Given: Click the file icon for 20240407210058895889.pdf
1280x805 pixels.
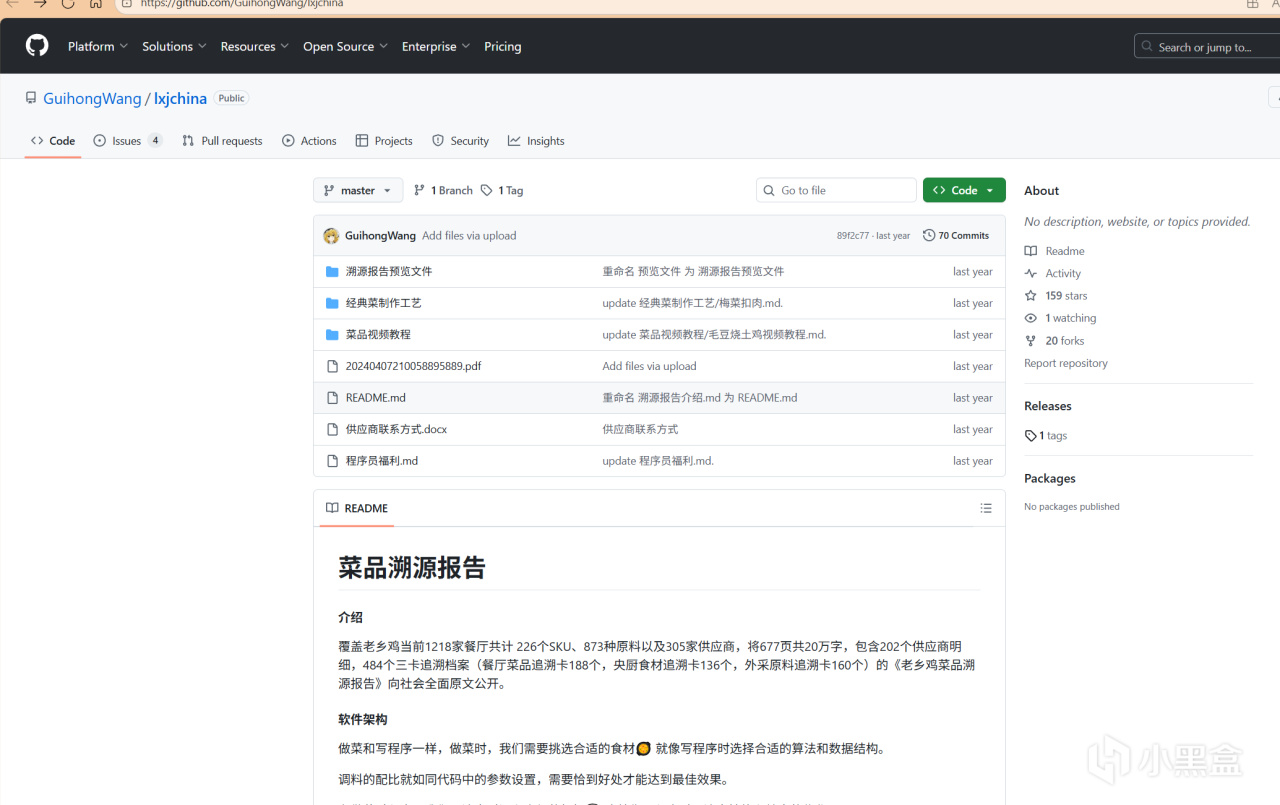Looking at the screenshot, I should click(333, 366).
